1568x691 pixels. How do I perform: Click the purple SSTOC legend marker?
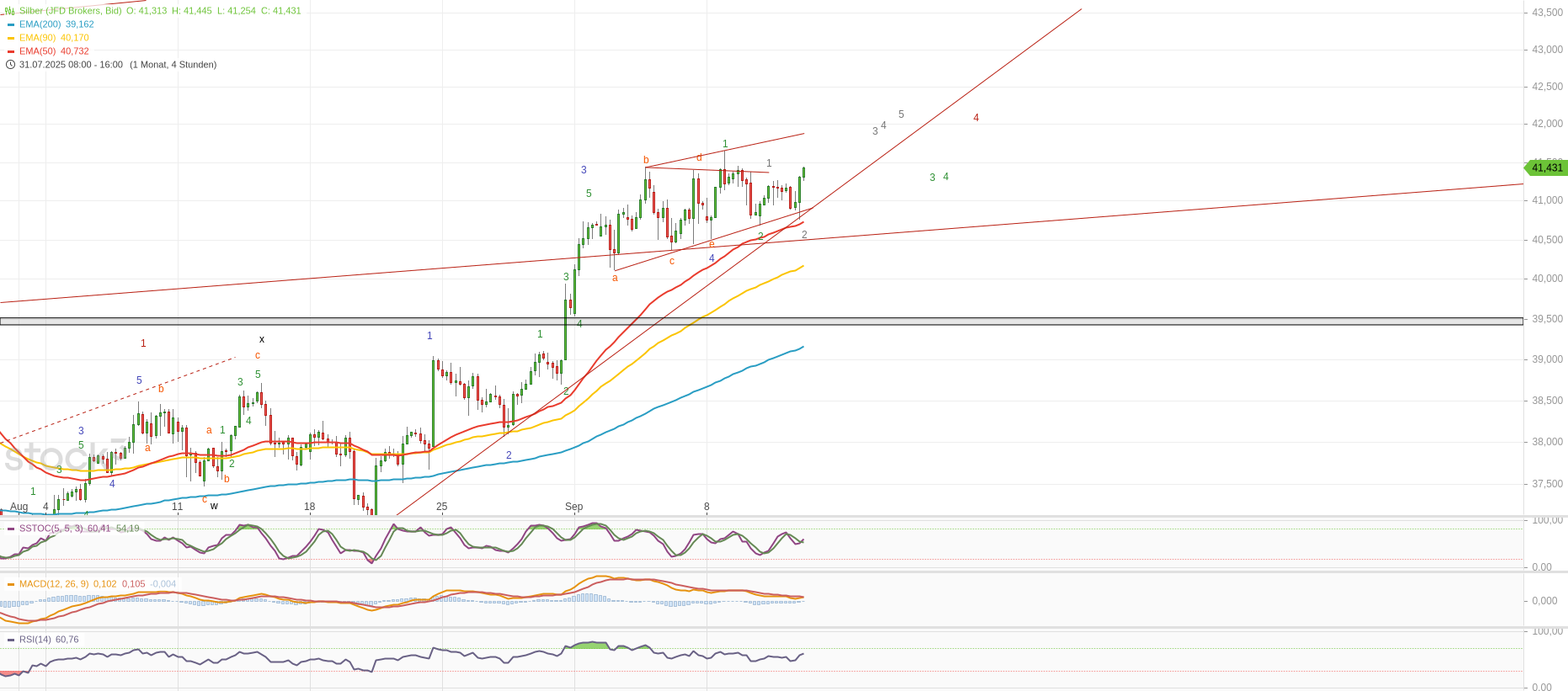tap(11, 529)
